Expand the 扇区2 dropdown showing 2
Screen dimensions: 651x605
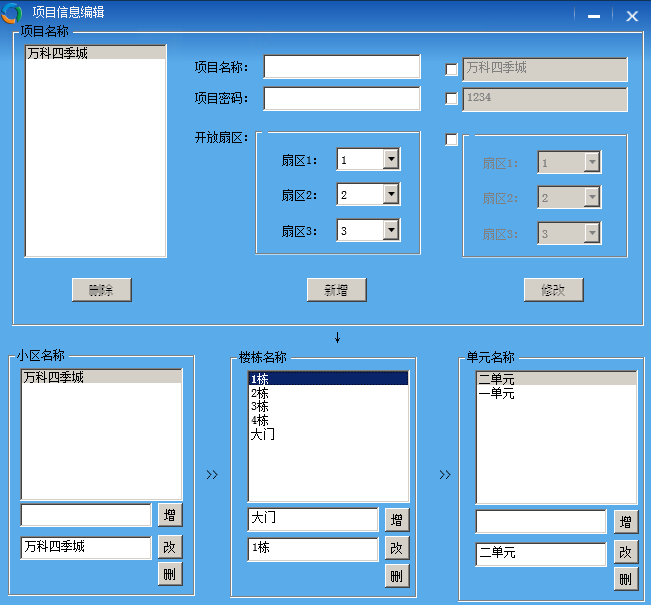tap(391, 194)
